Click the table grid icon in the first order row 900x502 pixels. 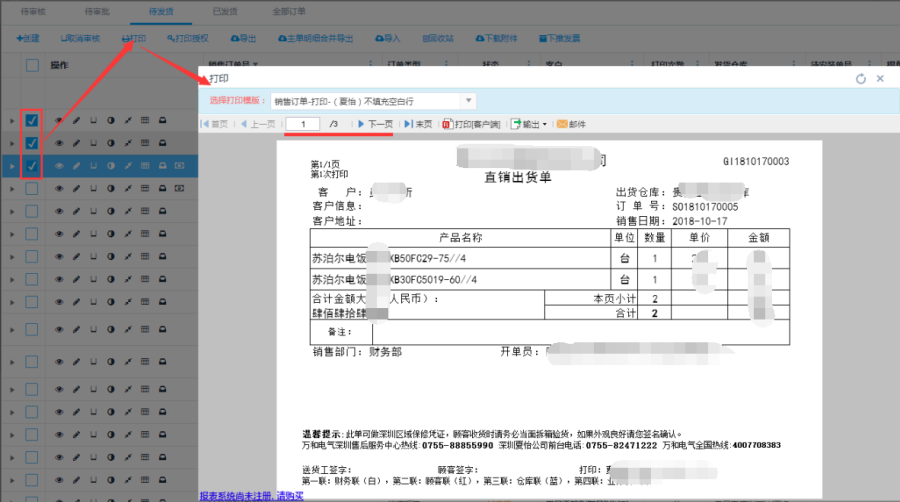coord(144,121)
